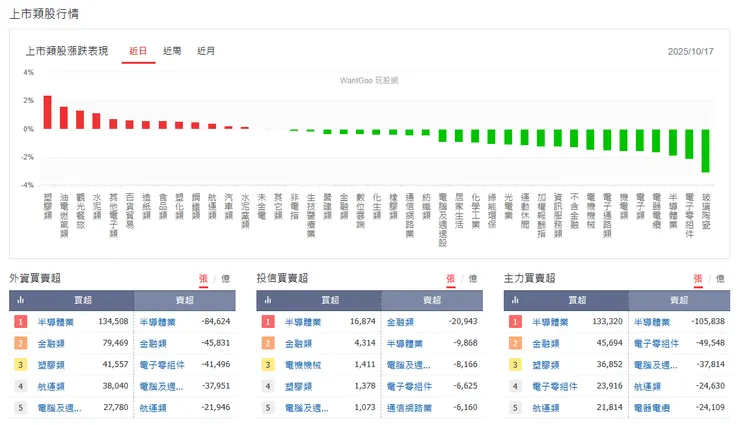
Task: Click the red 觀光餐旅 bar in chart
Action: point(80,120)
